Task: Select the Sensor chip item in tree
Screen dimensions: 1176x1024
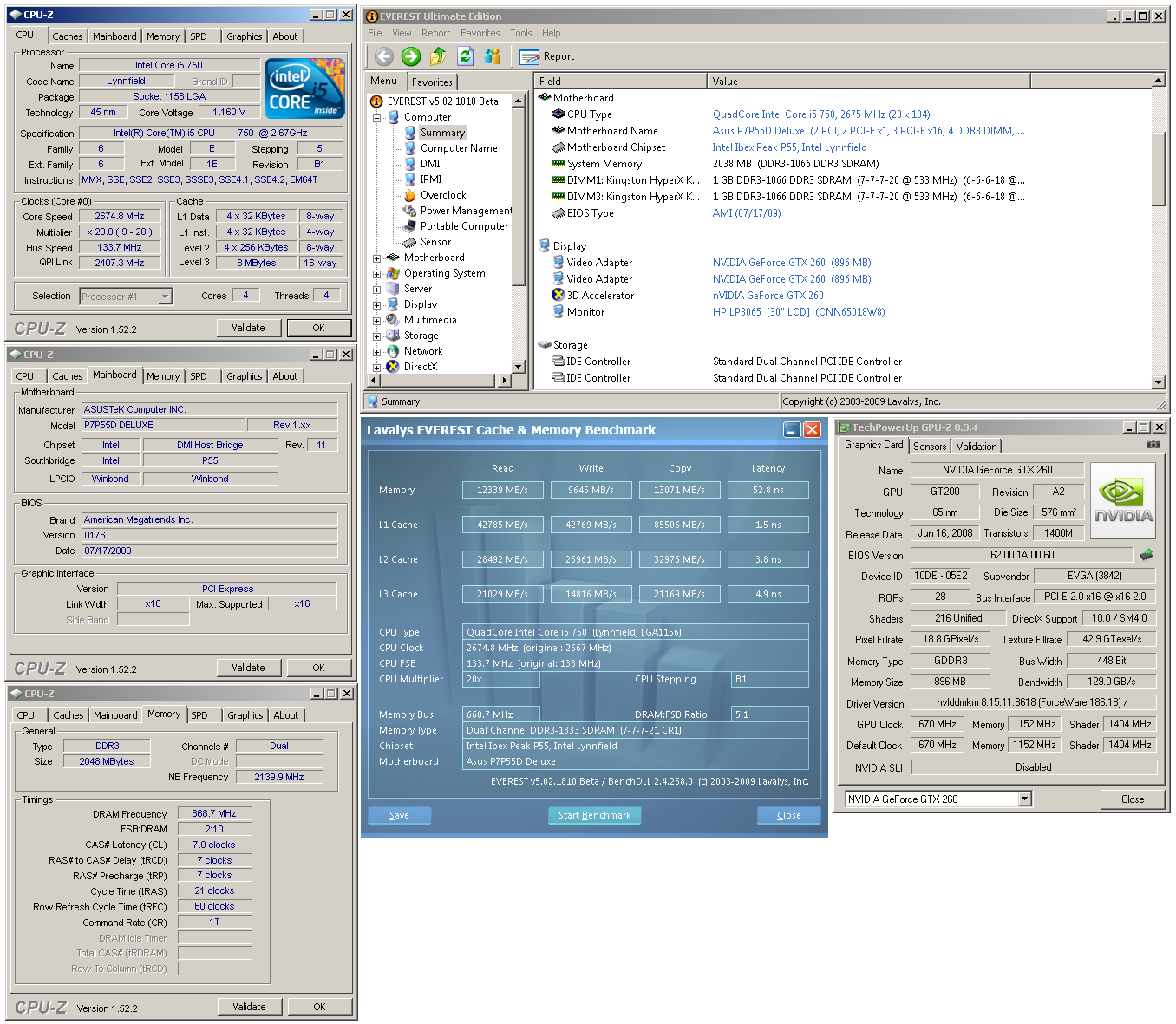Action: click(427, 242)
